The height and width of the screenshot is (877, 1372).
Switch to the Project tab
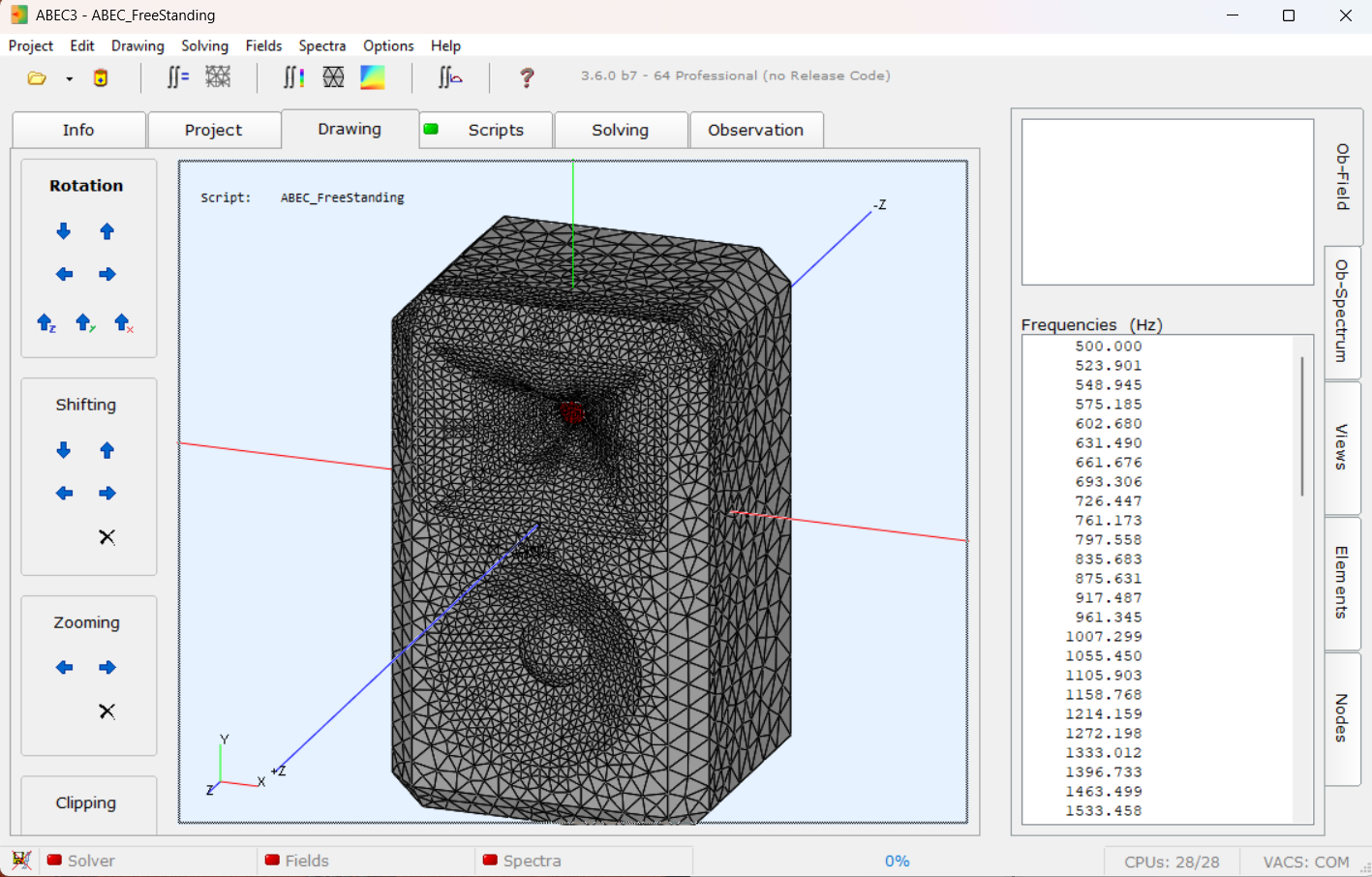[213, 130]
